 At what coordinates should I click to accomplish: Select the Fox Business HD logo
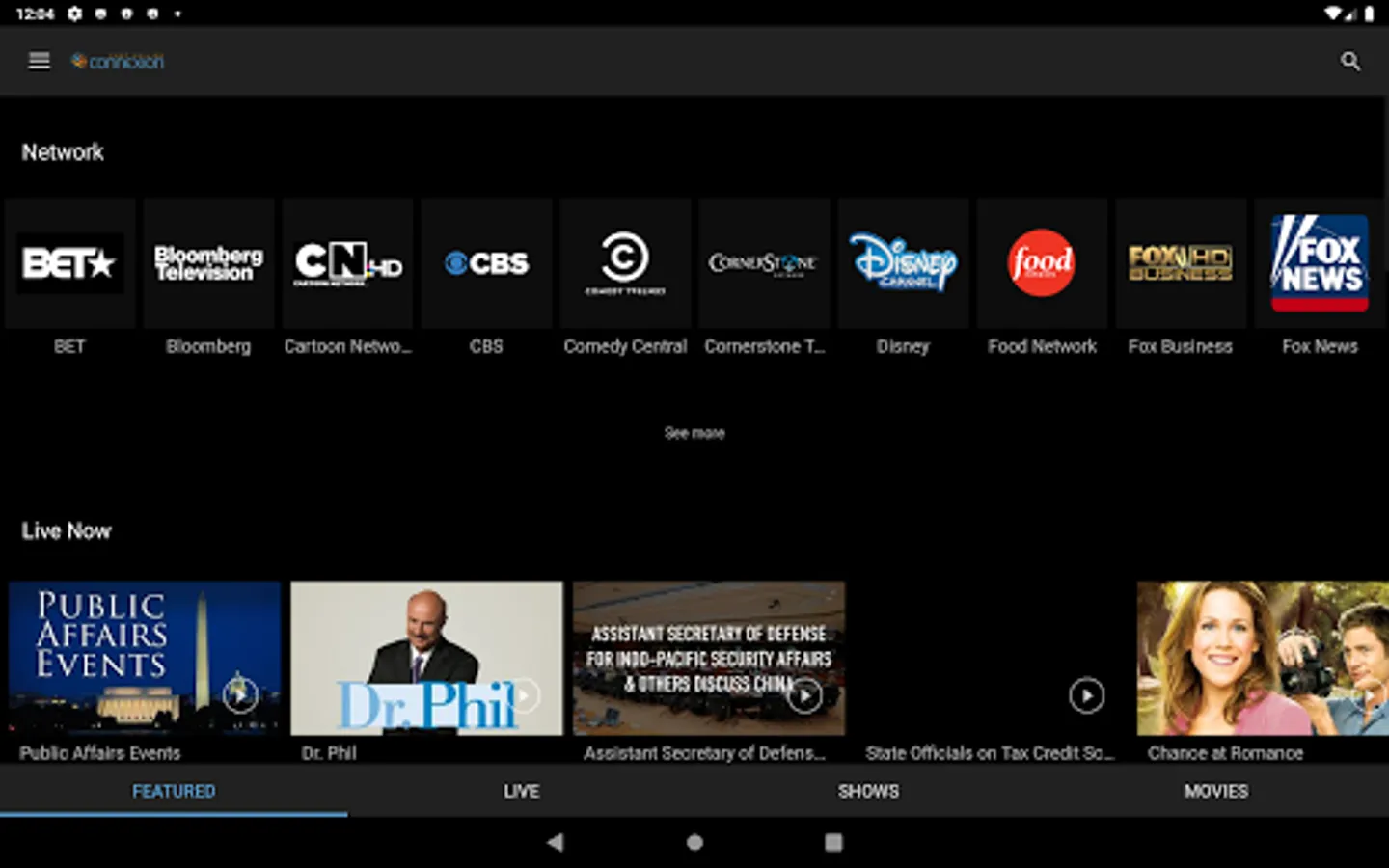click(1181, 263)
